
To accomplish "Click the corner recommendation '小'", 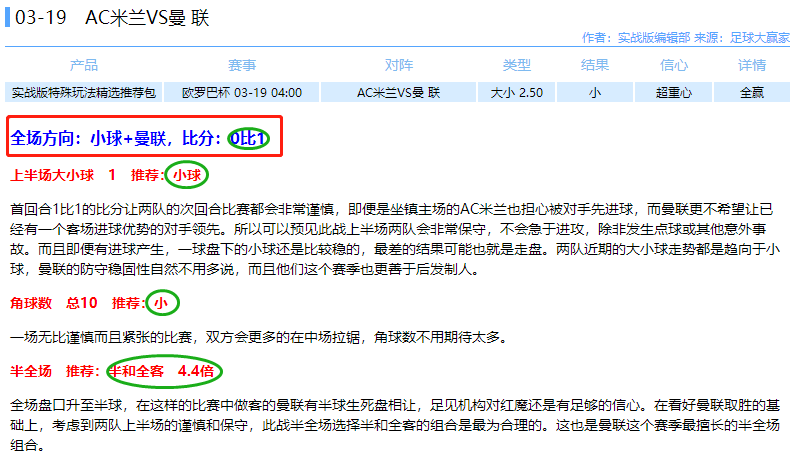I will 161,303.
